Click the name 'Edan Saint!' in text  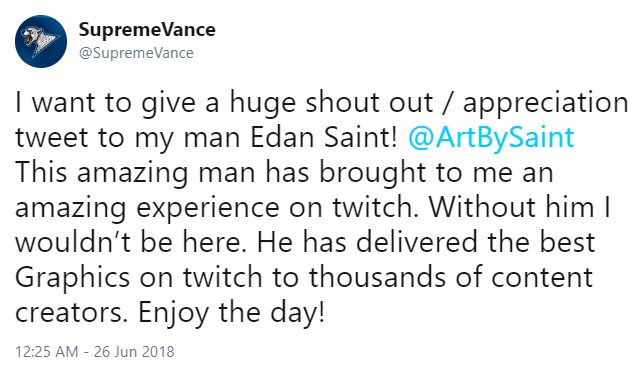(323, 137)
